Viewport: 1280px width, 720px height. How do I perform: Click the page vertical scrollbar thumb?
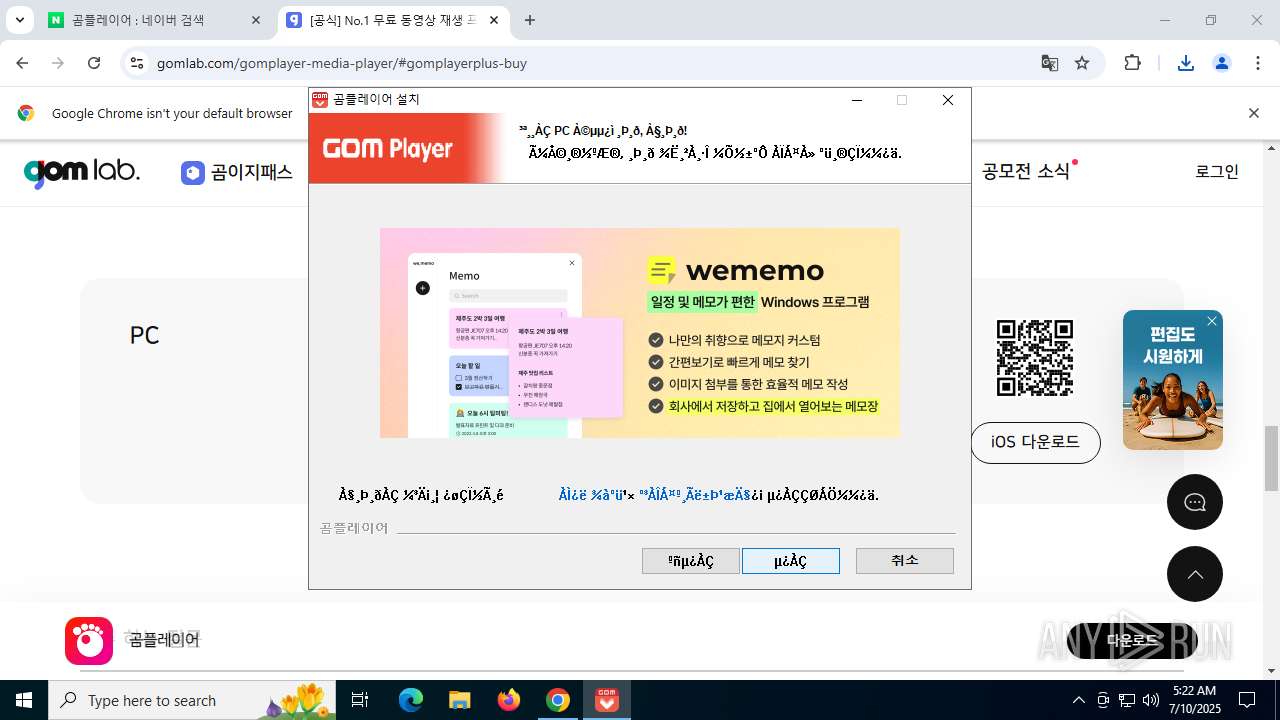[x=1271, y=459]
